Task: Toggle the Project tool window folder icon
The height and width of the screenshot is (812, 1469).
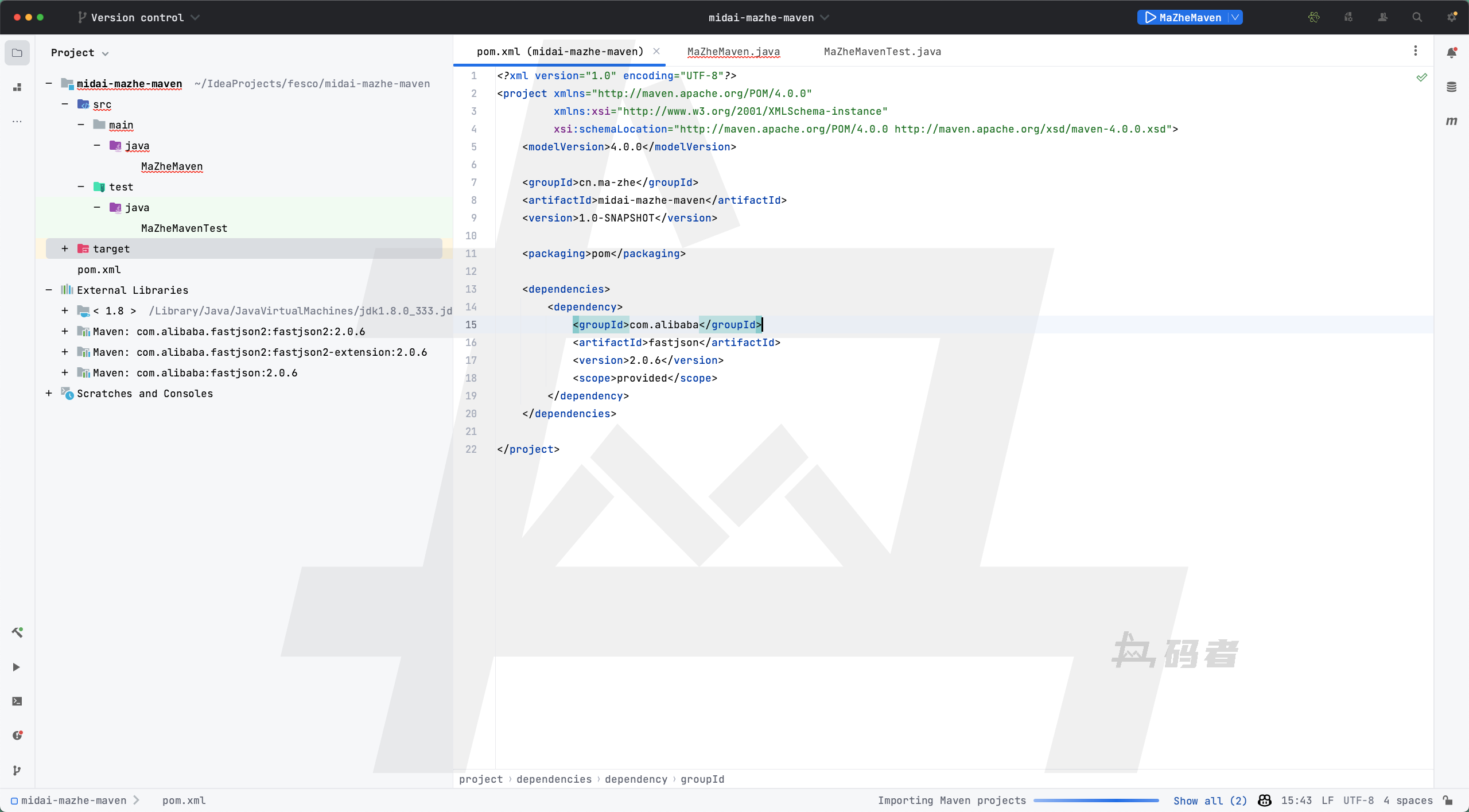Action: [x=17, y=53]
